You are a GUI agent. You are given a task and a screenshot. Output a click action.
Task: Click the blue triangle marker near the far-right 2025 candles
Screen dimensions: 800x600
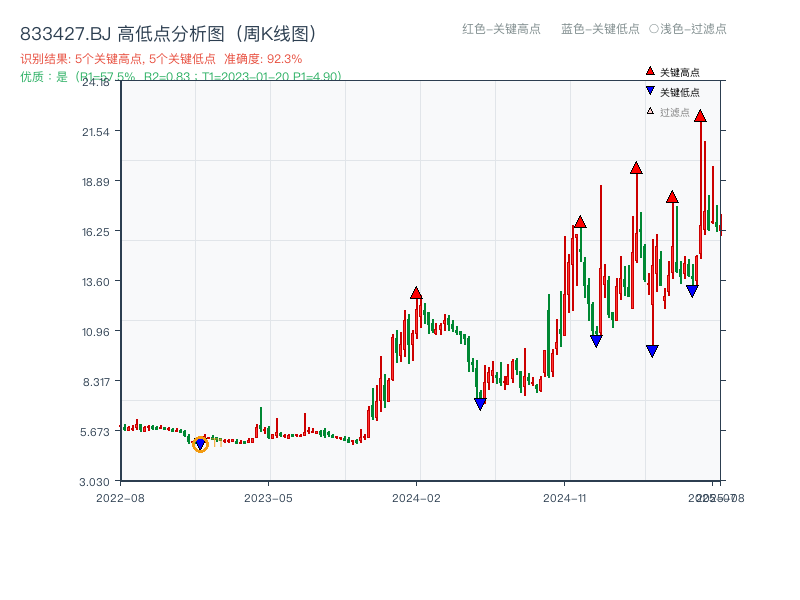[x=693, y=289]
